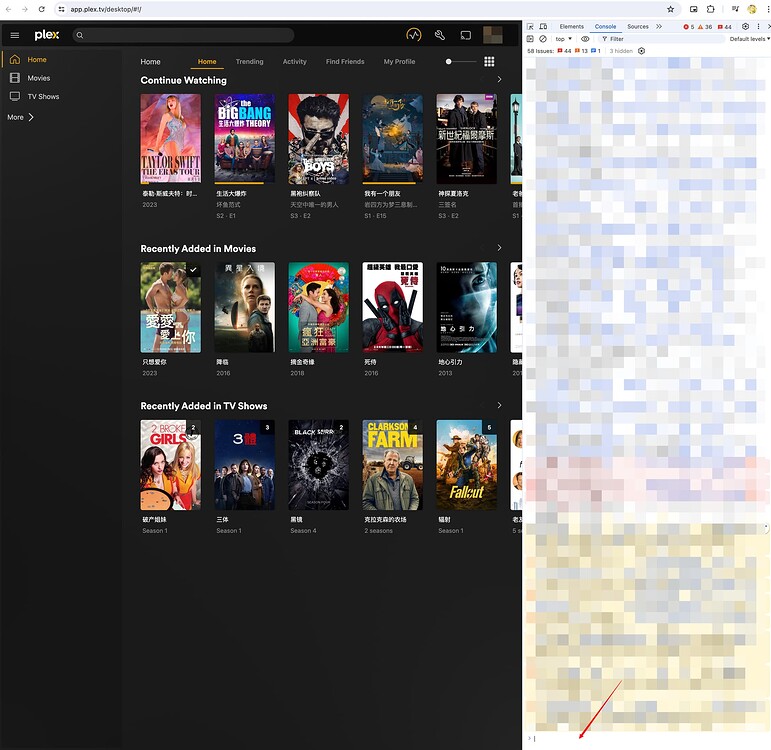Click the DevTools inspect element icon
Viewport: 771px width, 750px height.
click(x=530, y=27)
